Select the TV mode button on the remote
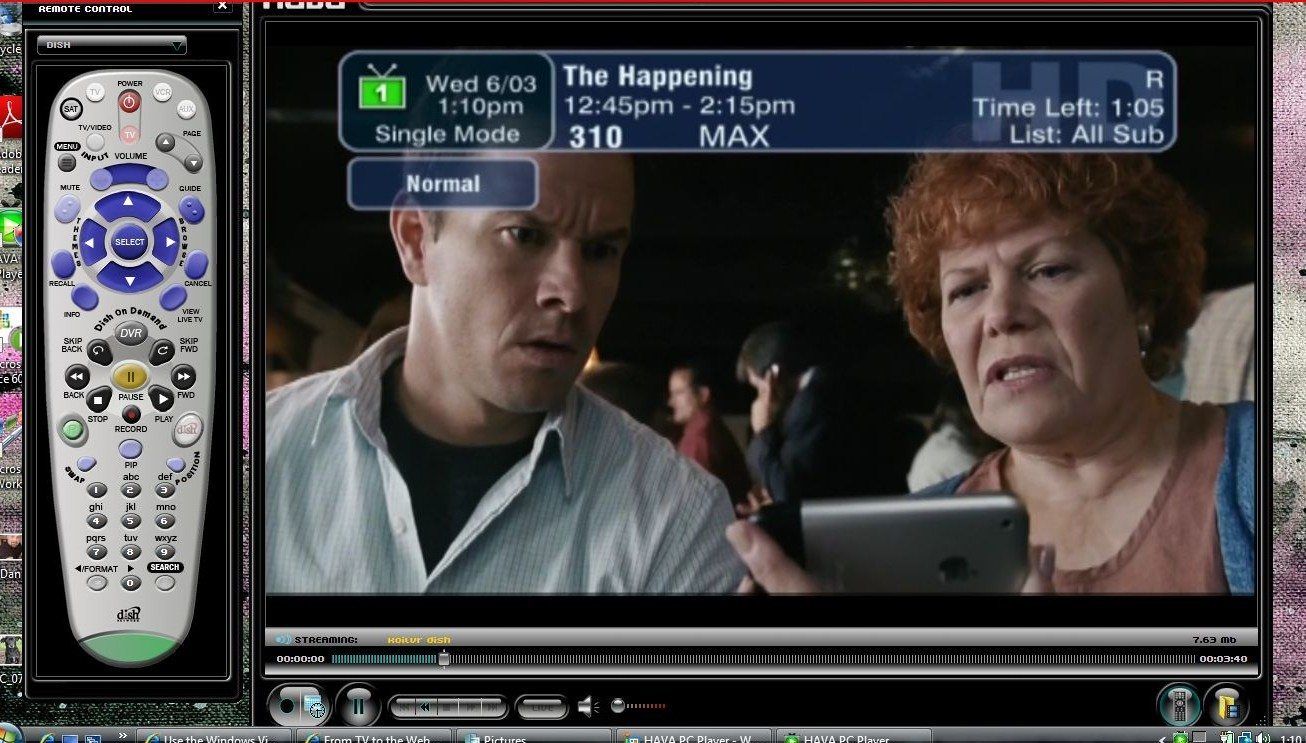This screenshot has height=743, width=1306. pyautogui.click(x=95, y=92)
